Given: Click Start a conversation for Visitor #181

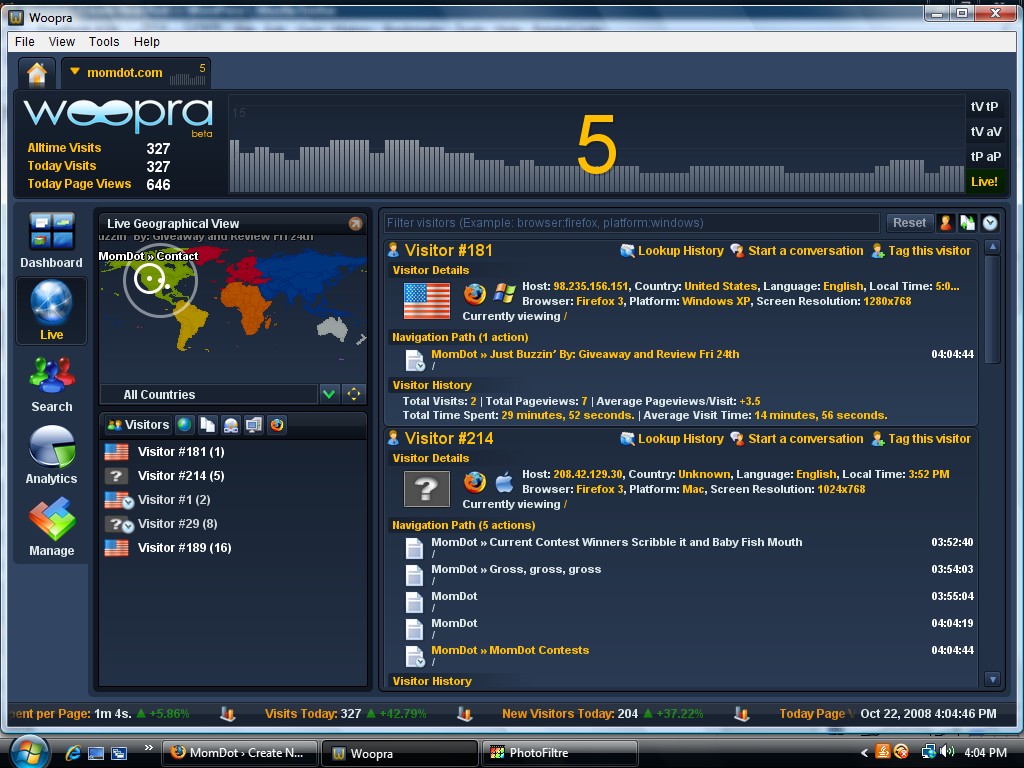Looking at the screenshot, I should 797,251.
